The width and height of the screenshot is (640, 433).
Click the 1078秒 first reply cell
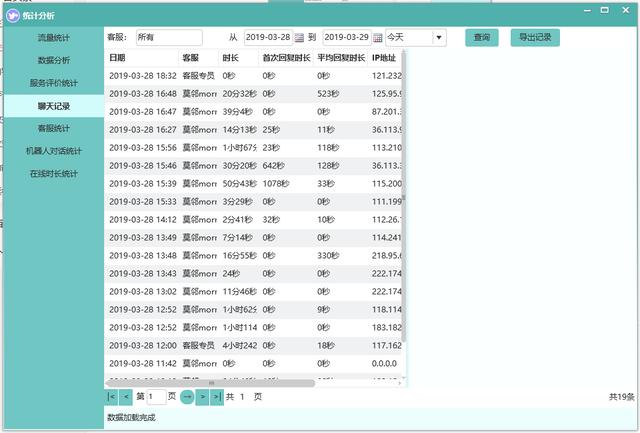(x=276, y=184)
